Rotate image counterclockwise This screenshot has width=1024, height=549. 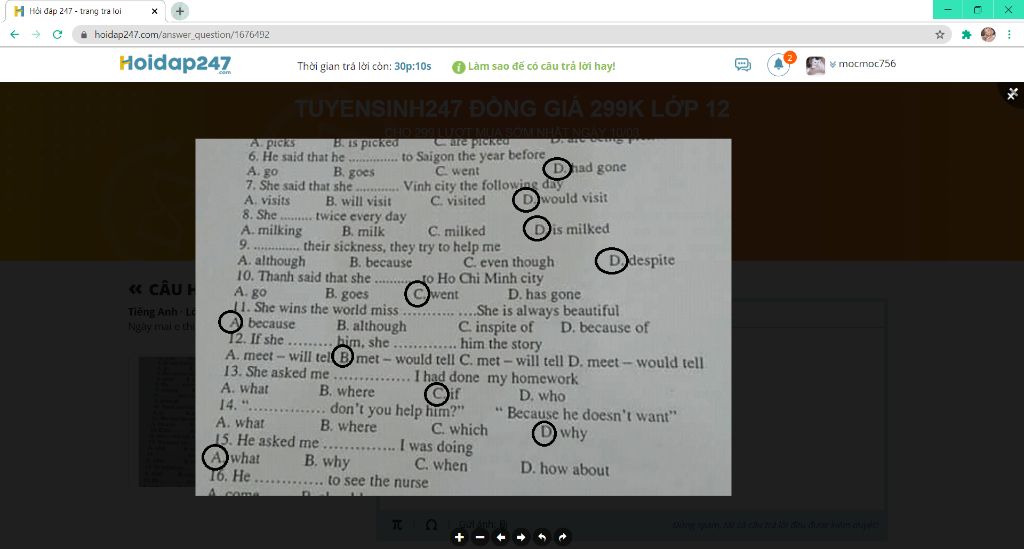point(542,537)
